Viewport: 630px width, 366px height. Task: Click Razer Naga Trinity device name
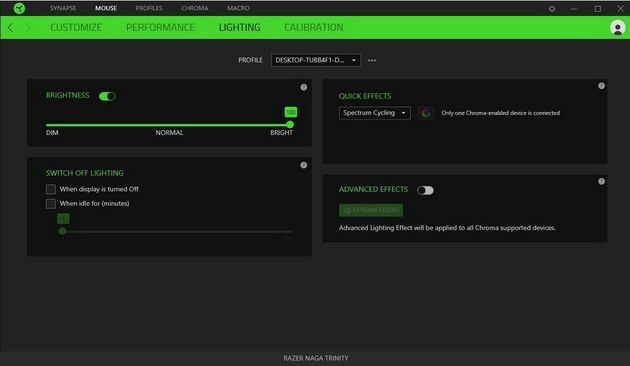pos(316,358)
